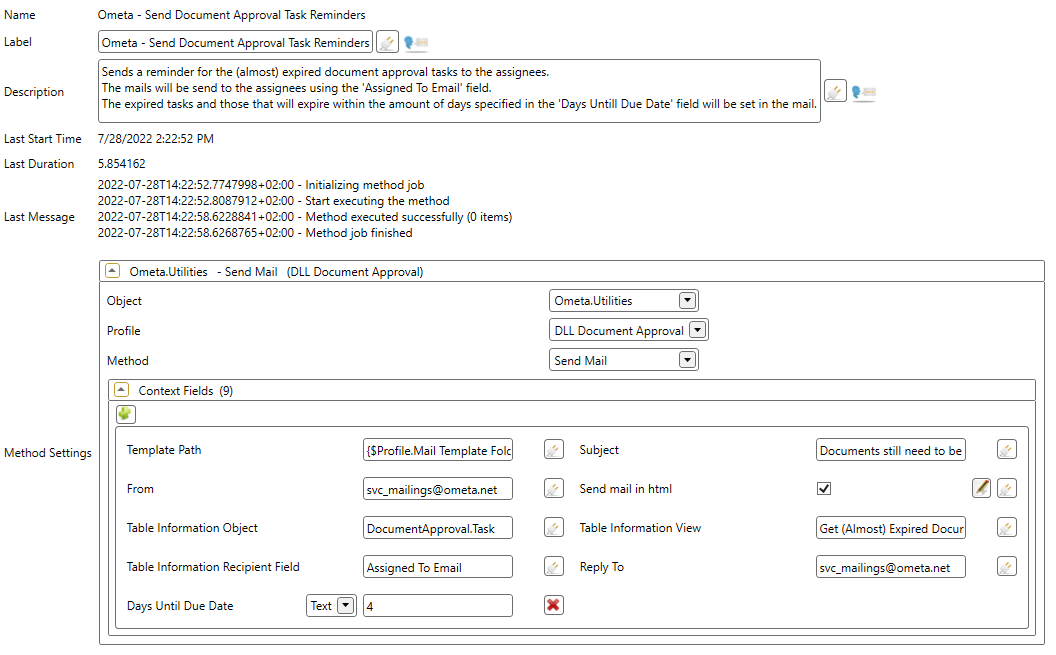The image size is (1056, 655).
Task: Click the translation icon next to Description
Action: (861, 91)
